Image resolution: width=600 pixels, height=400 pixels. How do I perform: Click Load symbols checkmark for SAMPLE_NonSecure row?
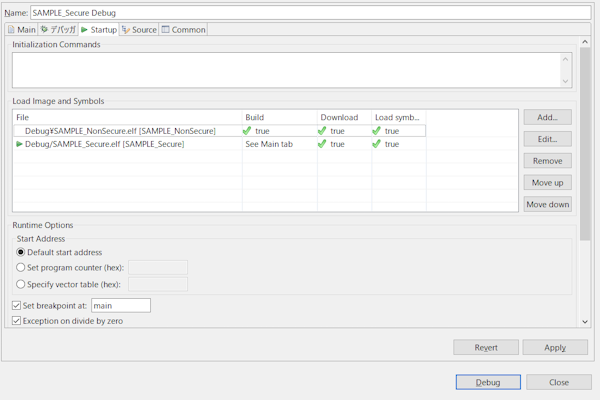point(377,131)
